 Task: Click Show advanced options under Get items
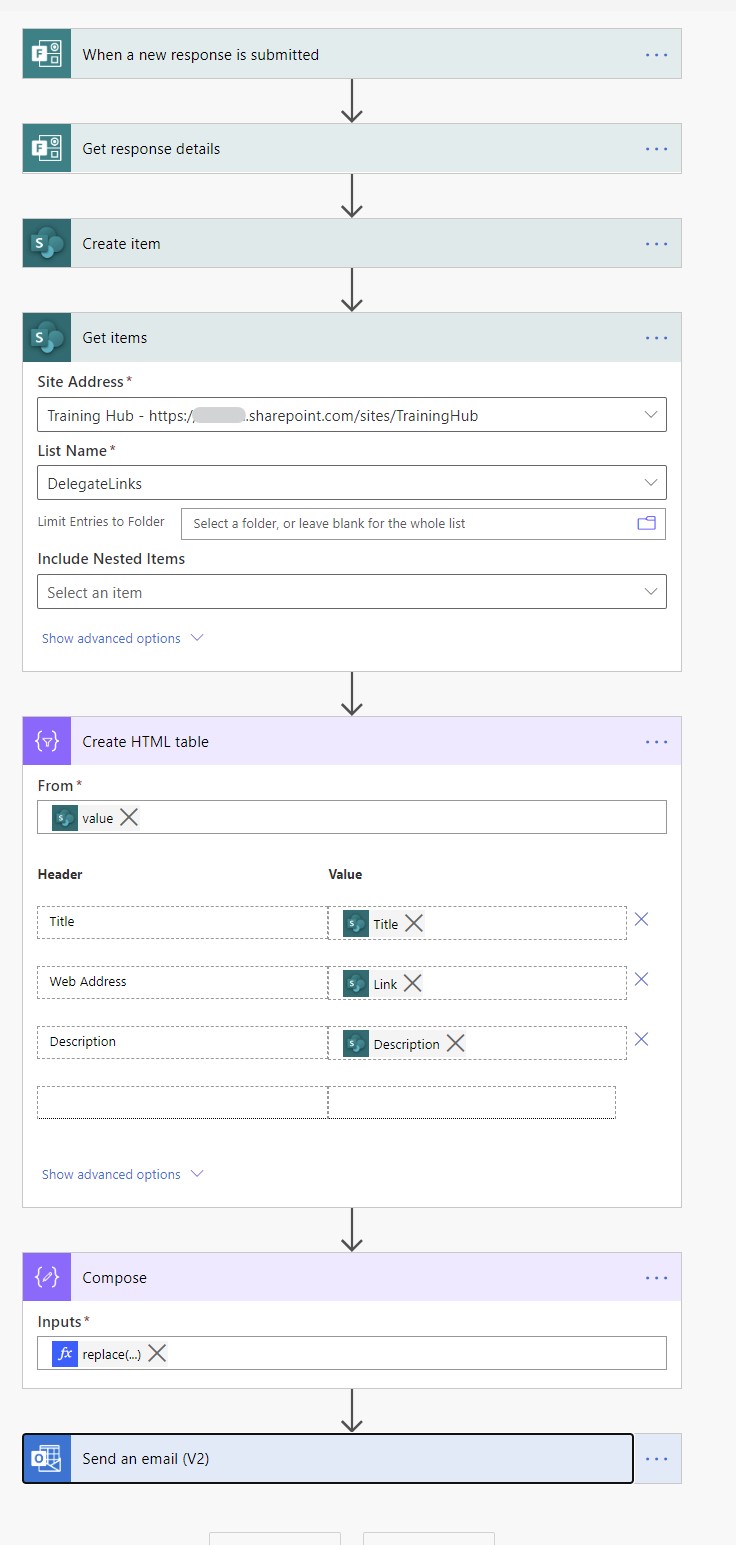[x=113, y=637]
